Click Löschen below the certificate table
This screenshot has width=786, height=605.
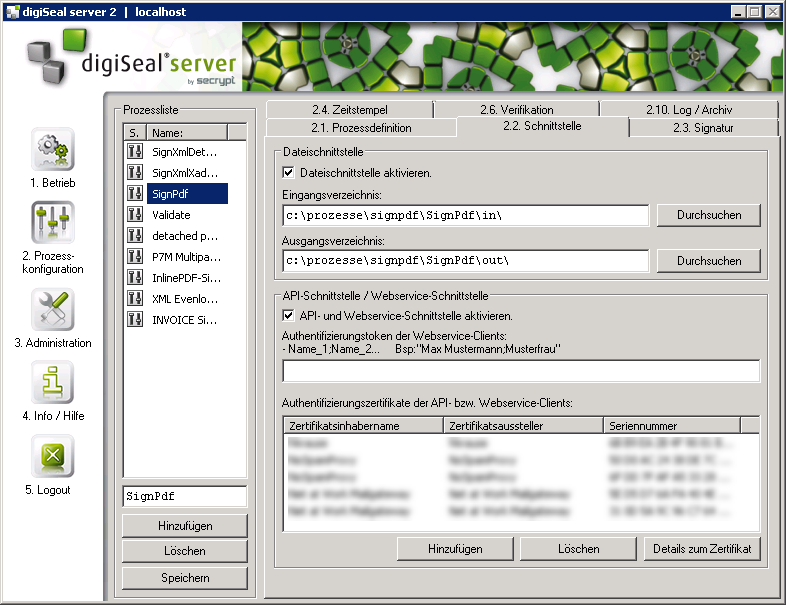click(578, 549)
